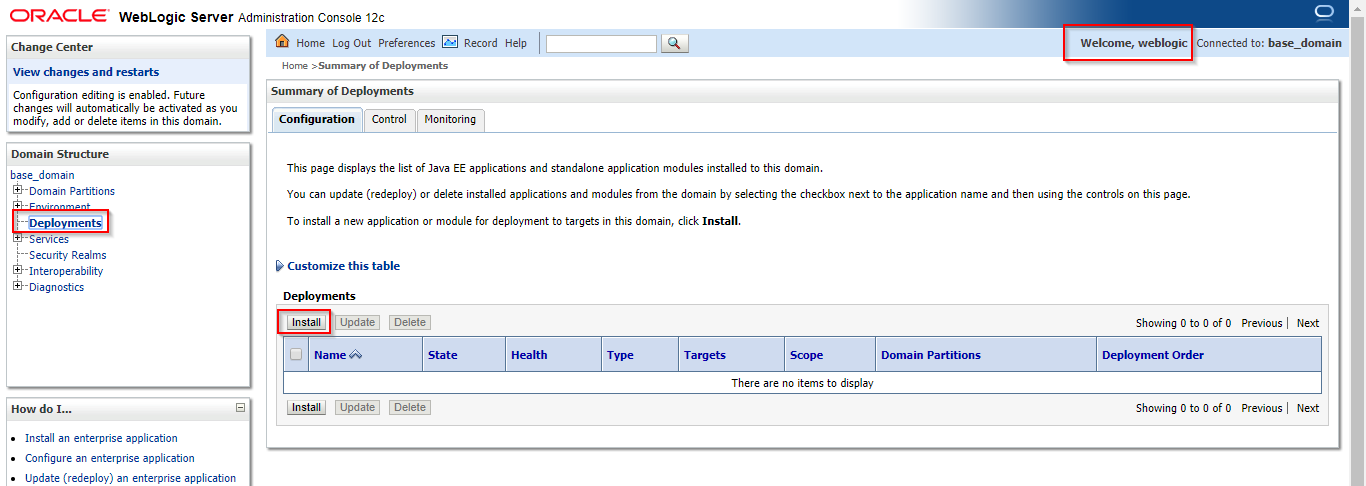Click top Previous pagination link
Screen dimensions: 1366x486
click(1262, 323)
